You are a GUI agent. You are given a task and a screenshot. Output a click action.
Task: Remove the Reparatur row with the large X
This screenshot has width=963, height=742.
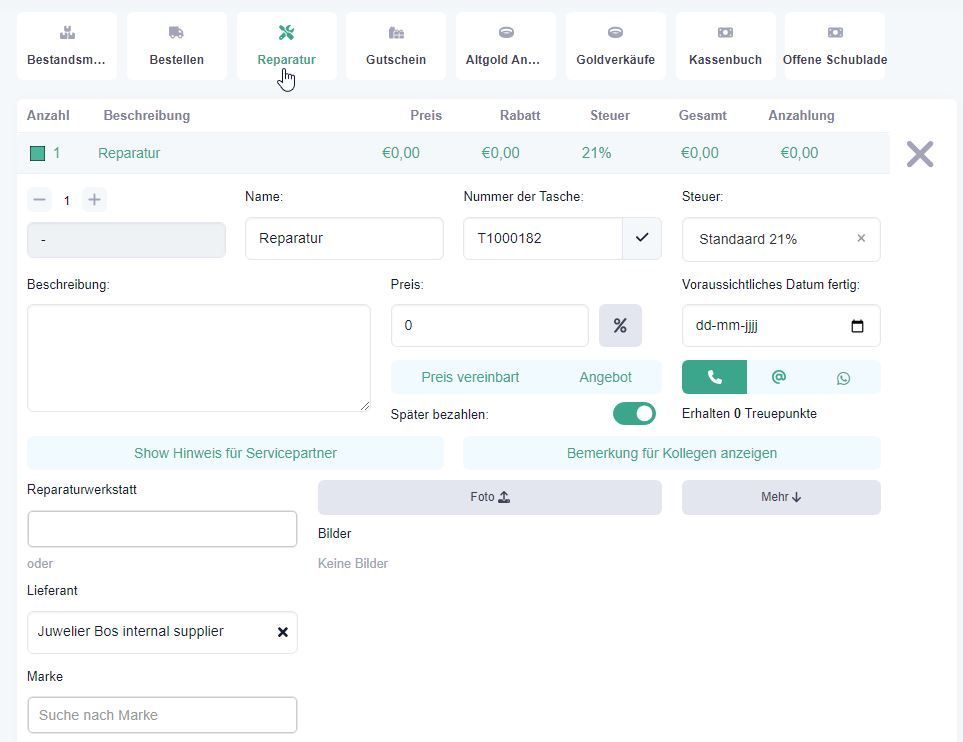tap(920, 154)
